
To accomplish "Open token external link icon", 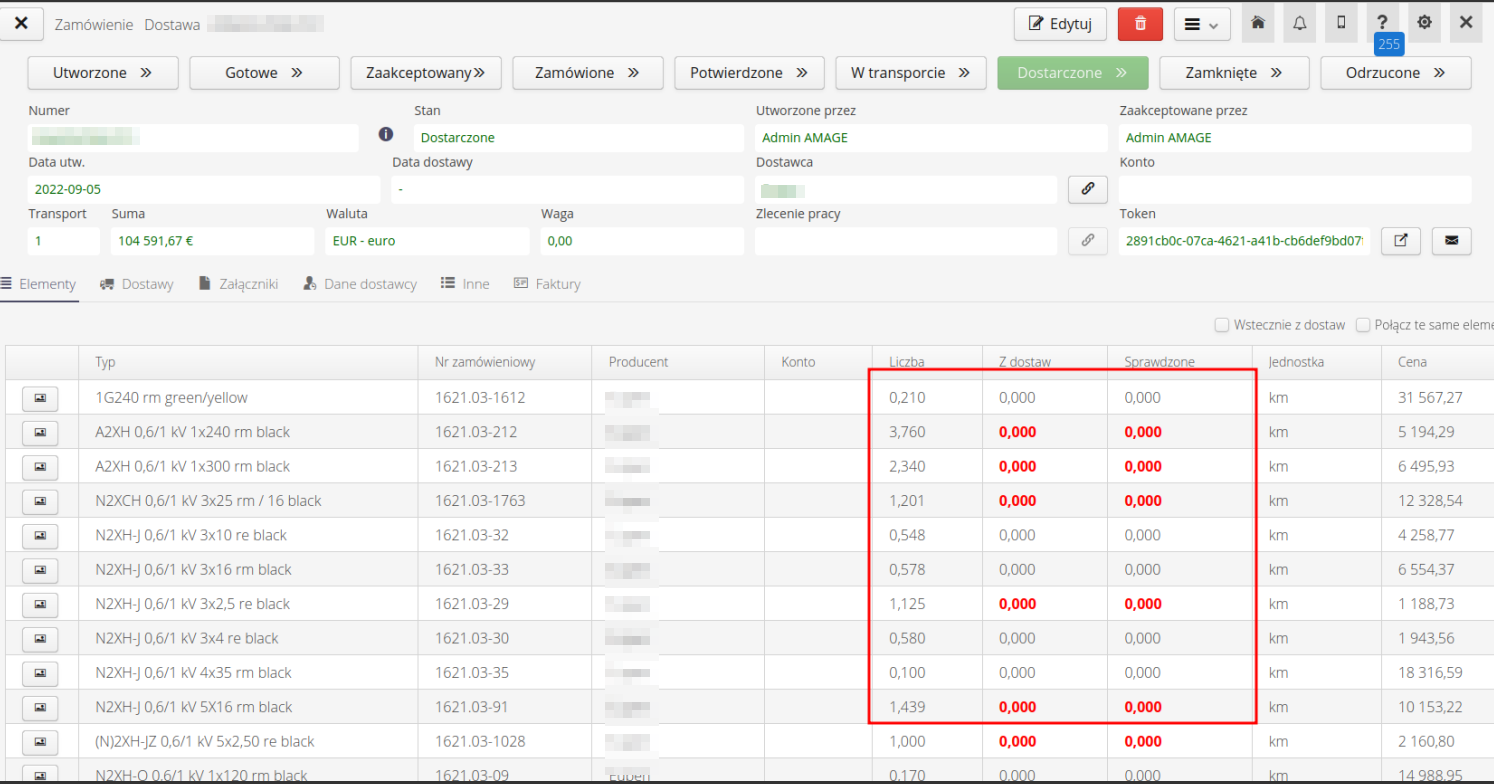I will click(x=1400, y=240).
